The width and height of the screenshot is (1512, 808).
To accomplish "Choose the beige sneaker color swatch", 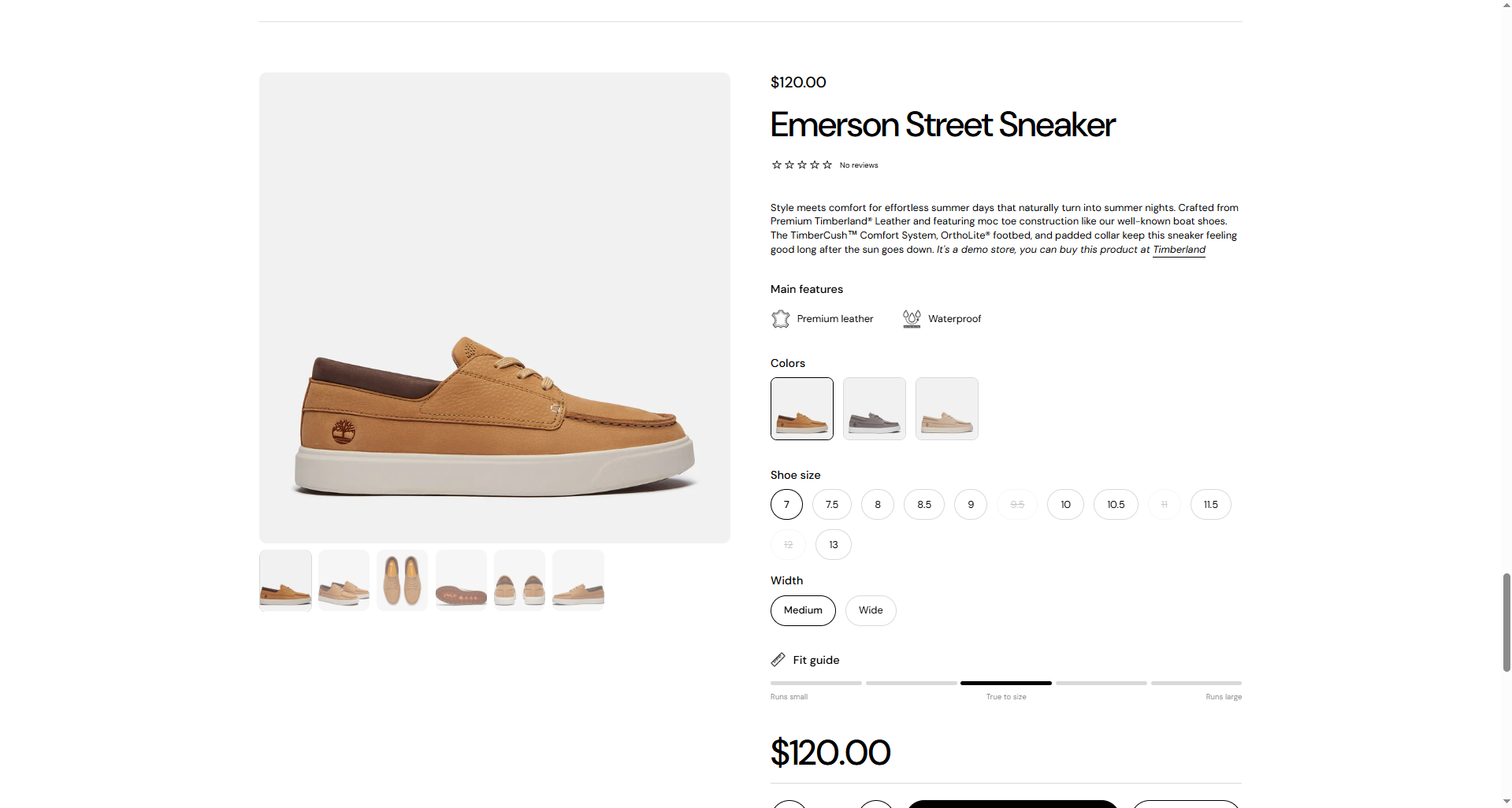I will pos(946,409).
